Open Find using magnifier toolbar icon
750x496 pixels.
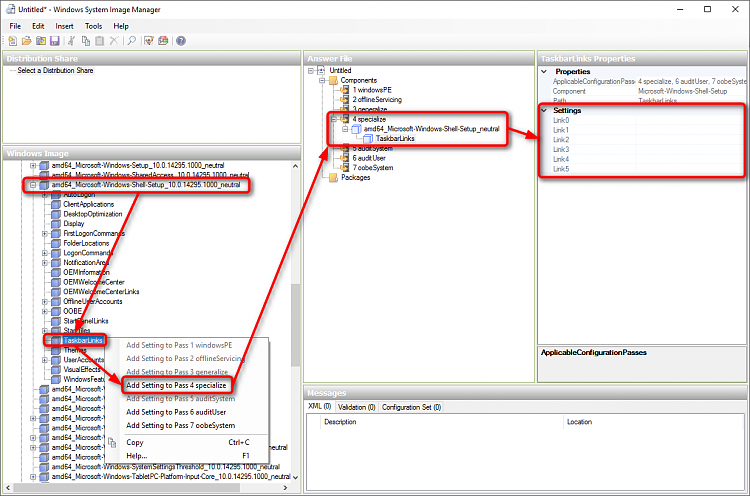point(132,41)
